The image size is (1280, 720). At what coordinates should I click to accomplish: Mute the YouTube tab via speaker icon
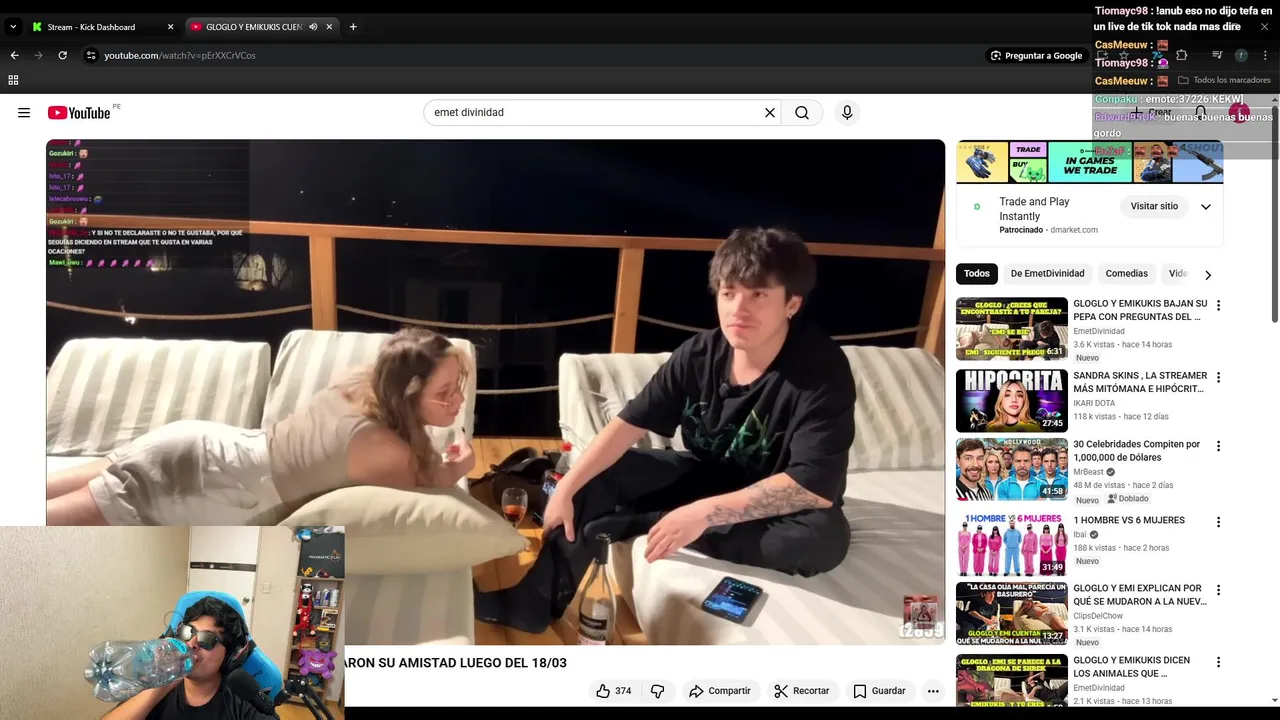(313, 27)
